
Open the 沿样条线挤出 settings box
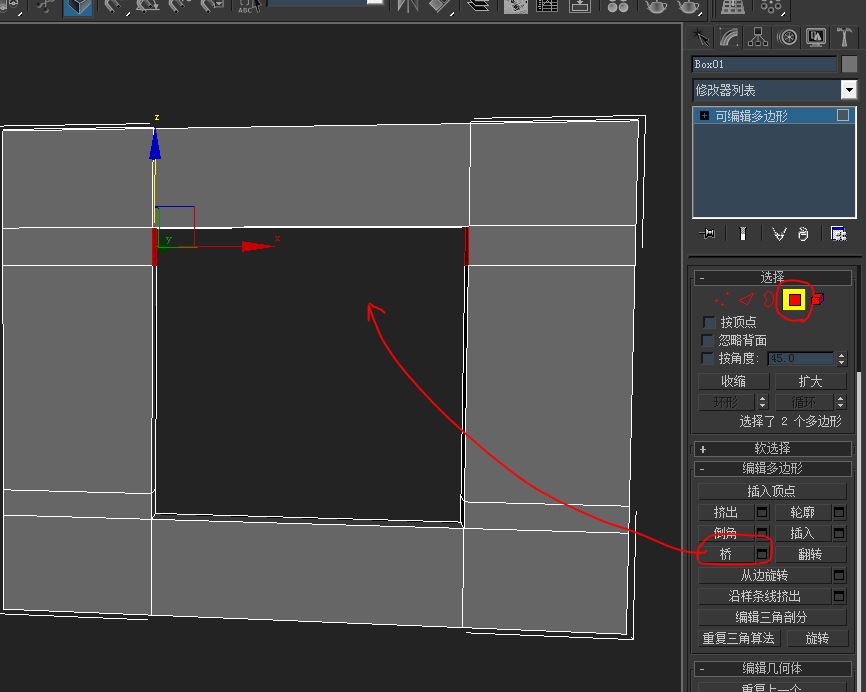[x=839, y=596]
